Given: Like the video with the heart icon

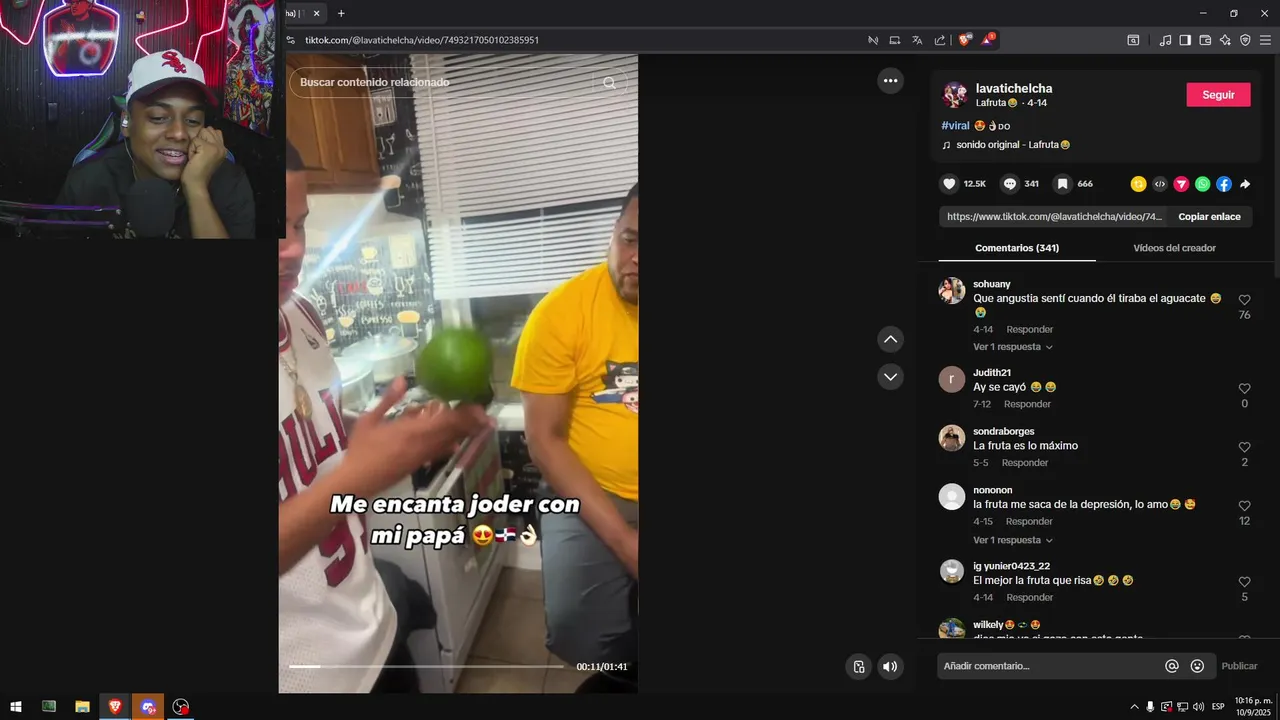Looking at the screenshot, I should [x=949, y=184].
